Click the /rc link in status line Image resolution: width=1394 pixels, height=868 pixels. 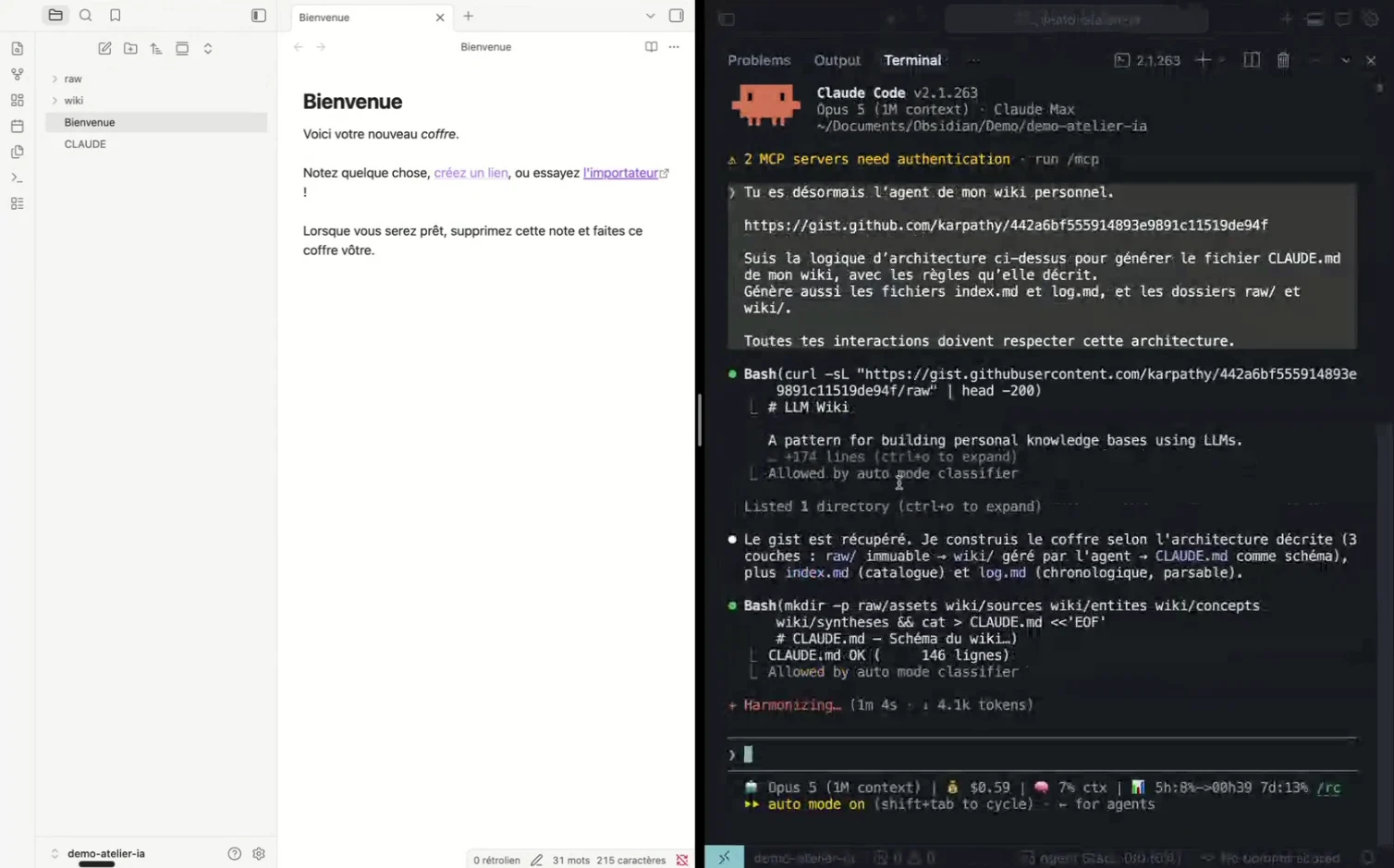(x=1328, y=788)
